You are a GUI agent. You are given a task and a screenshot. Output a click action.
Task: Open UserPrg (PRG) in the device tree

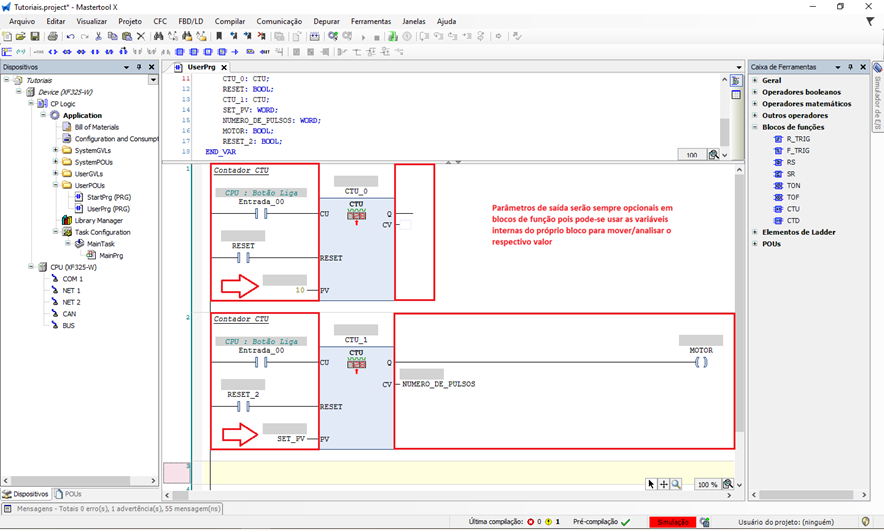108,208
